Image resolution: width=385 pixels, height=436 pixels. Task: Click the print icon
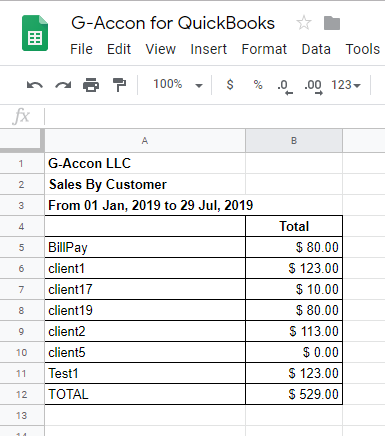(91, 85)
